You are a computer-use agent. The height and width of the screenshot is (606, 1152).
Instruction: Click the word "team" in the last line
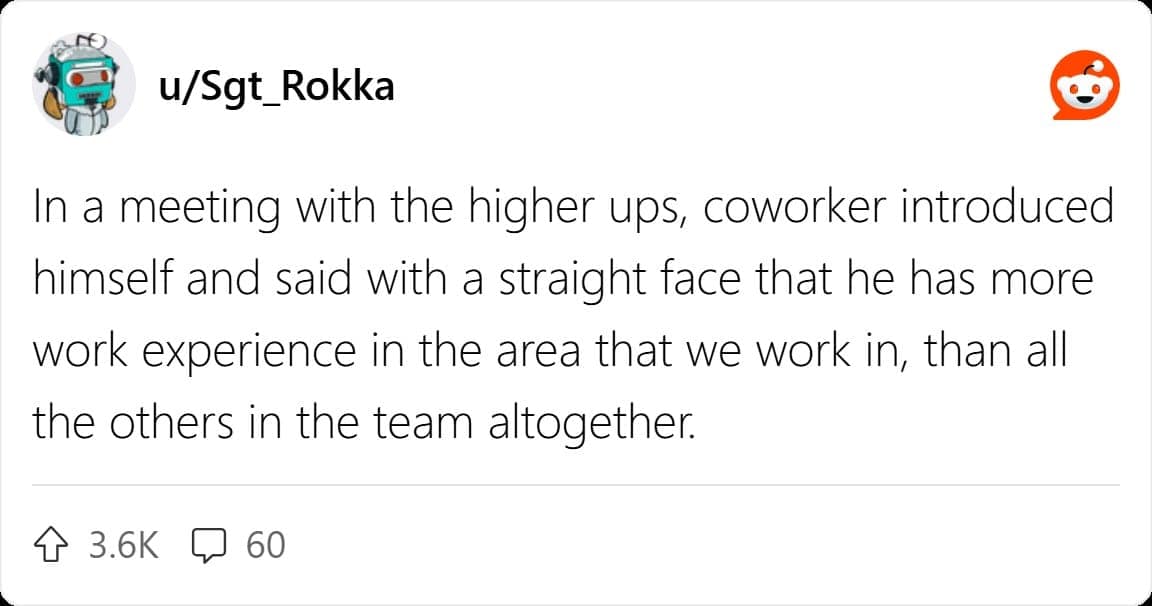click(x=422, y=424)
